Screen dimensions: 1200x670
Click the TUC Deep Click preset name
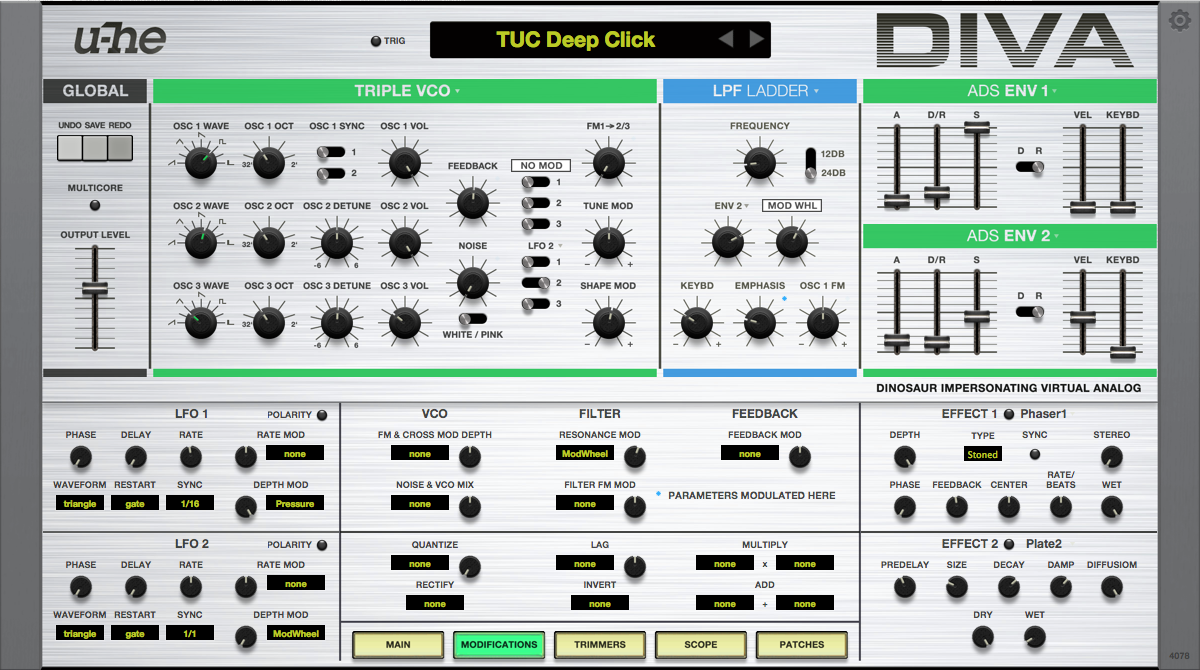click(575, 40)
